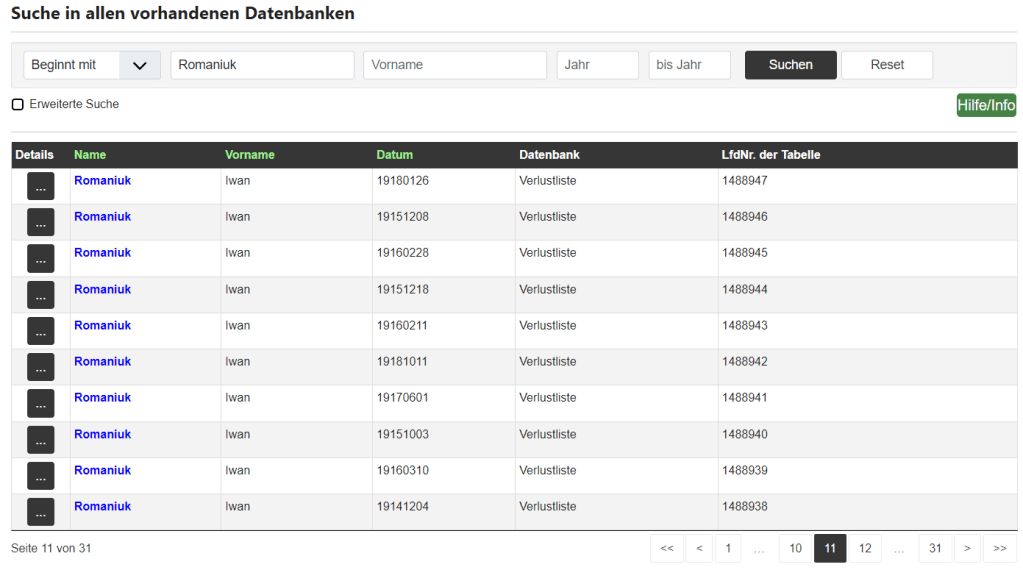Jump to last page with >> button
The image size is (1023, 570).
coord(999,548)
